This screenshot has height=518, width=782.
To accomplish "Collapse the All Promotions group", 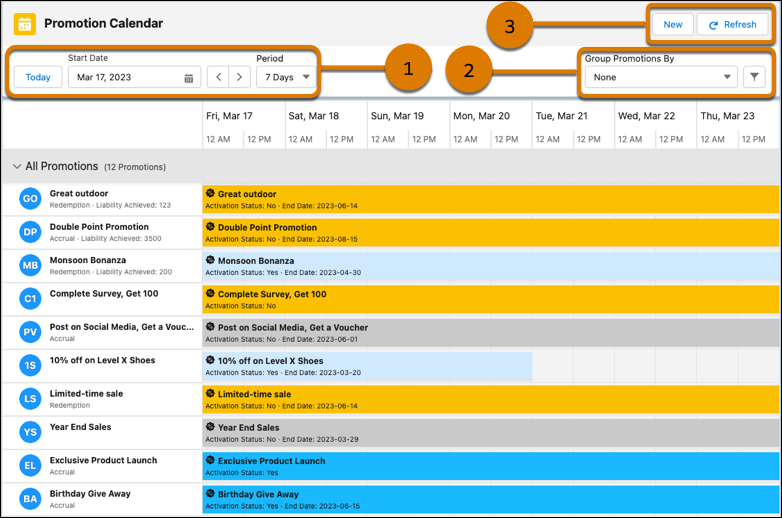I will (17, 167).
